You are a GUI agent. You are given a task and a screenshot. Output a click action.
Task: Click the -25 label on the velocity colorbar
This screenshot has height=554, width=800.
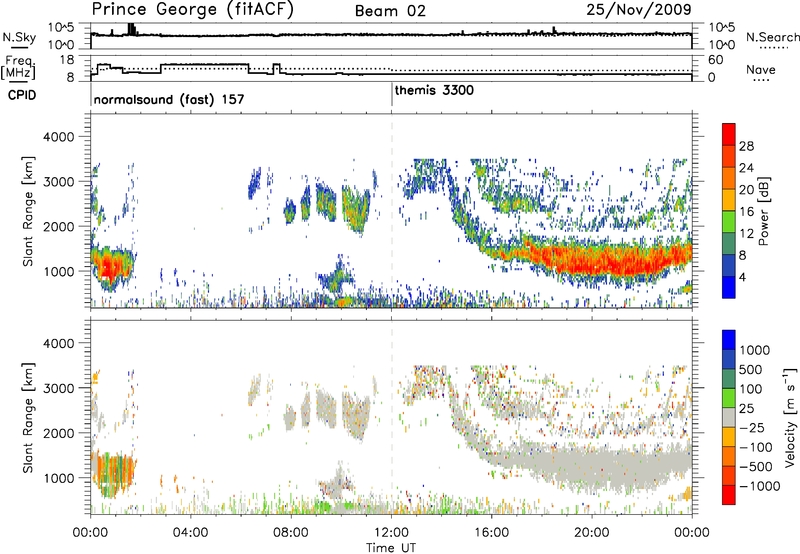pos(752,427)
